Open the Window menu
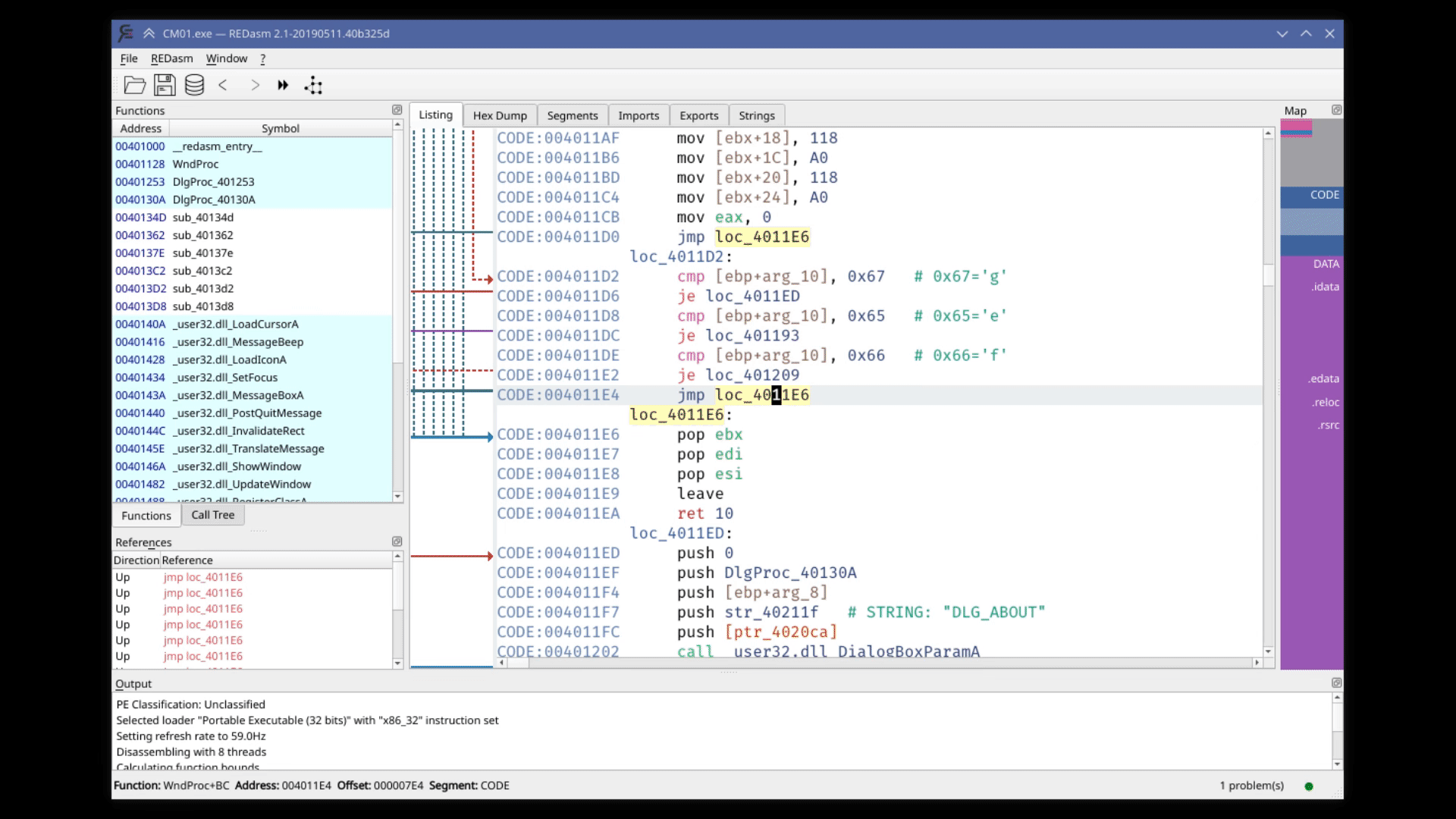Image resolution: width=1456 pixels, height=819 pixels. point(226,58)
